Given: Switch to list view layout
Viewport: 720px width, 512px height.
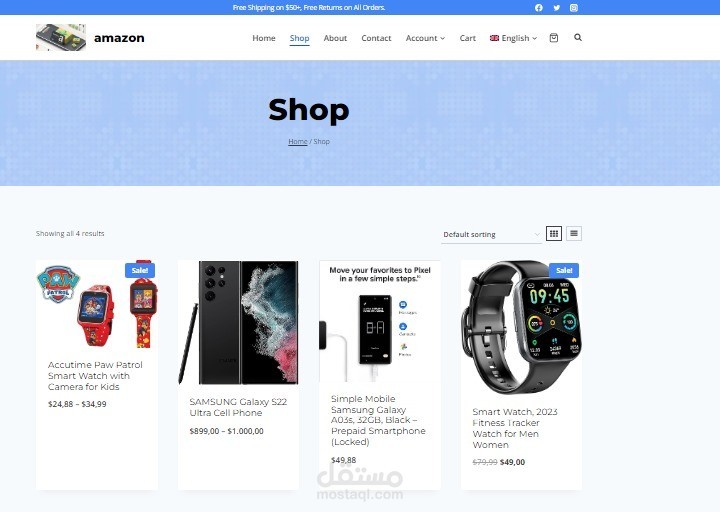Looking at the screenshot, I should 574,233.
